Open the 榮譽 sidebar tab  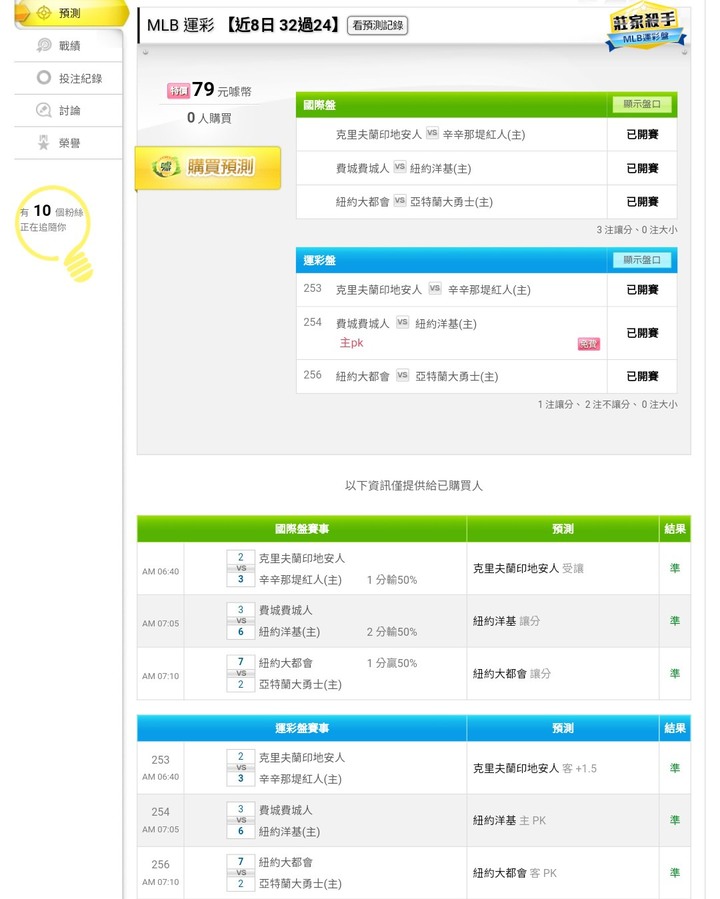point(69,143)
